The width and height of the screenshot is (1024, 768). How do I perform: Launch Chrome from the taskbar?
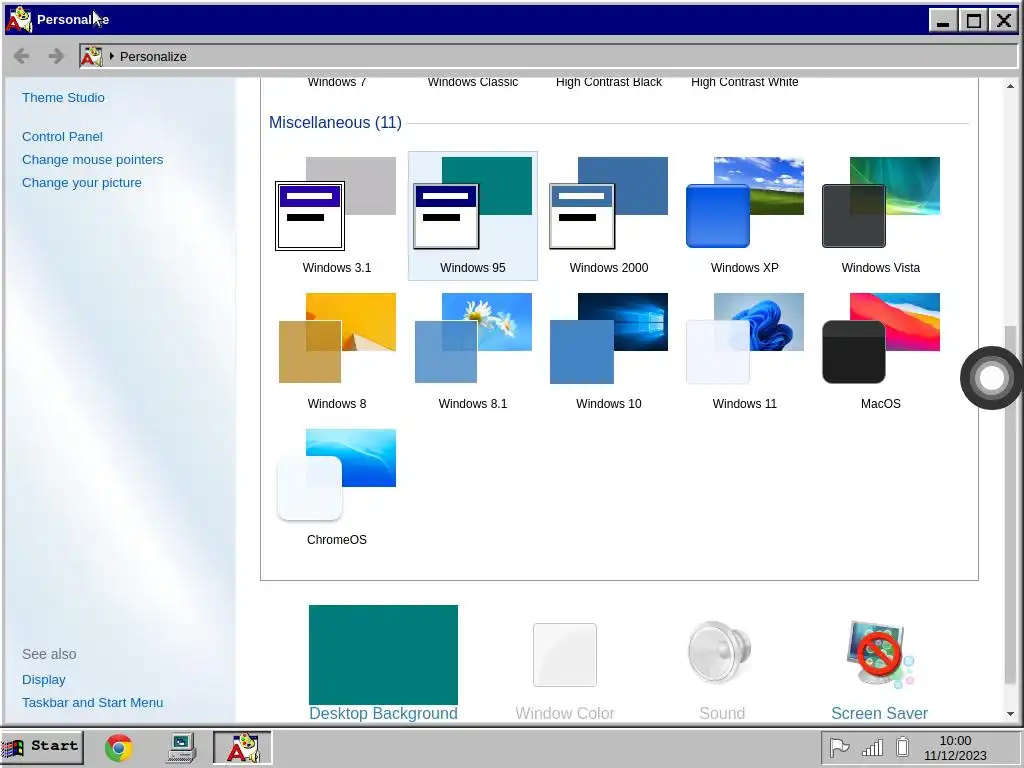pyautogui.click(x=119, y=748)
